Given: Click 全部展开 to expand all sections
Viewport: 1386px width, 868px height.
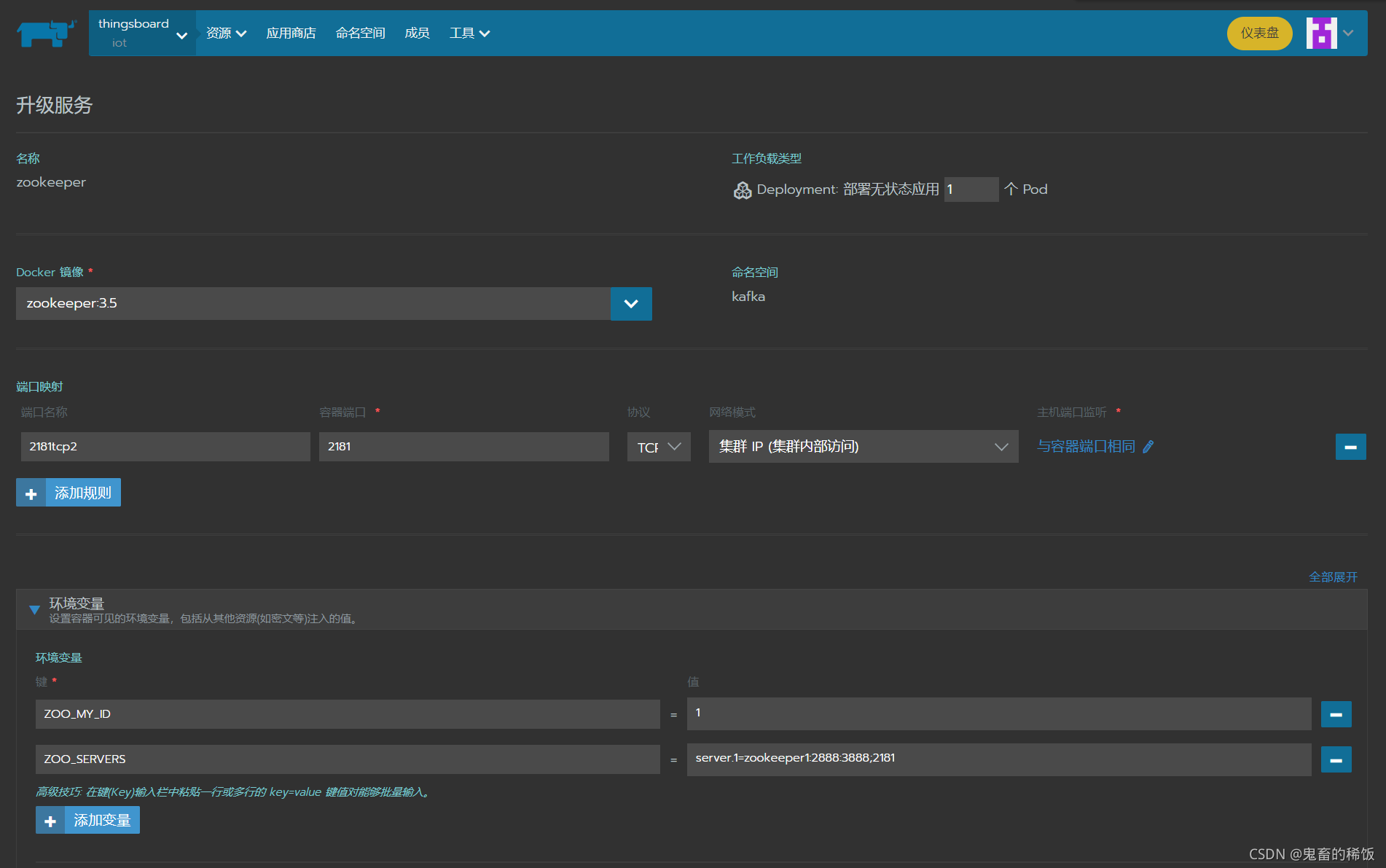Looking at the screenshot, I should tap(1333, 576).
